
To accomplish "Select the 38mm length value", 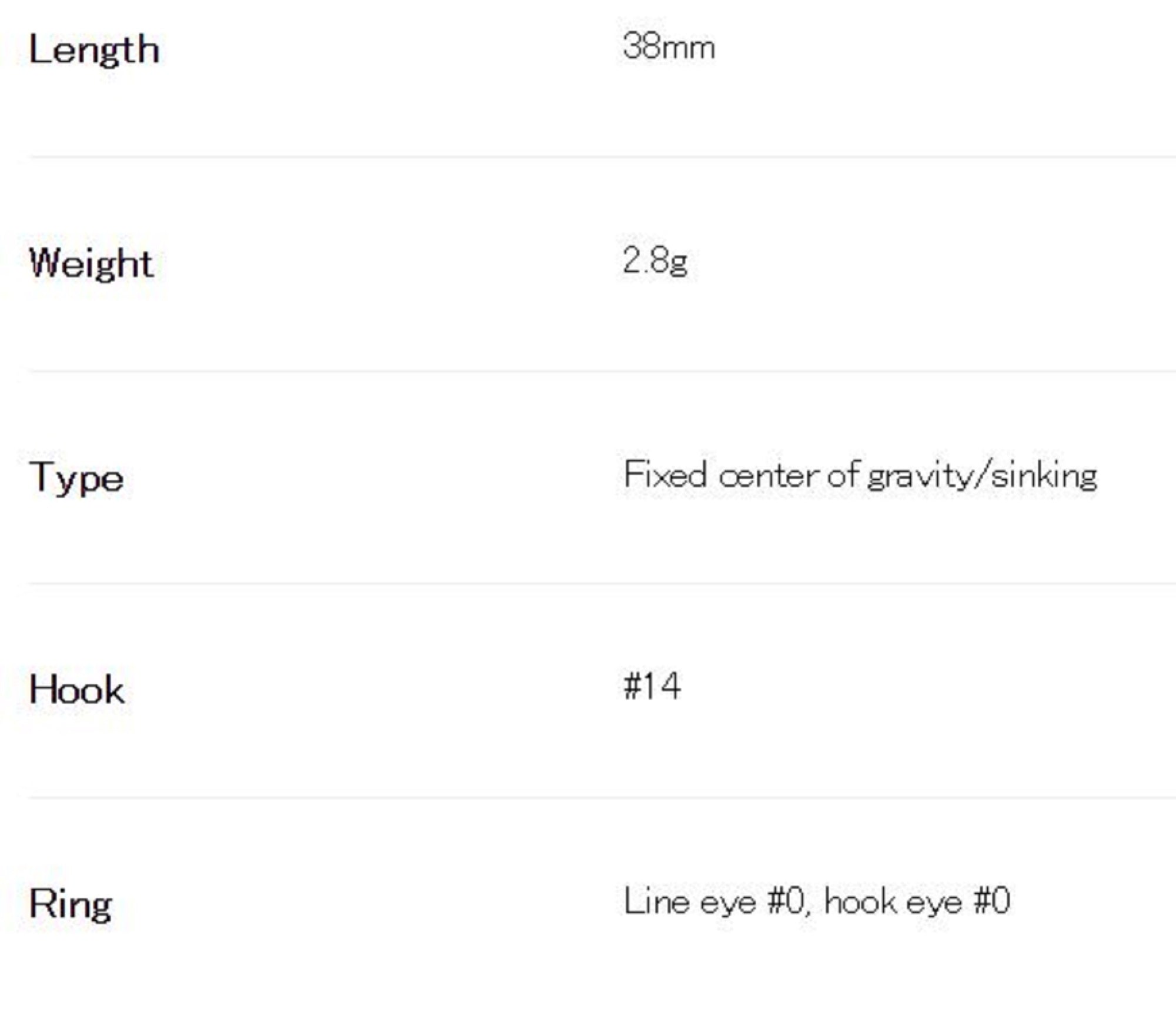I will tap(669, 47).
